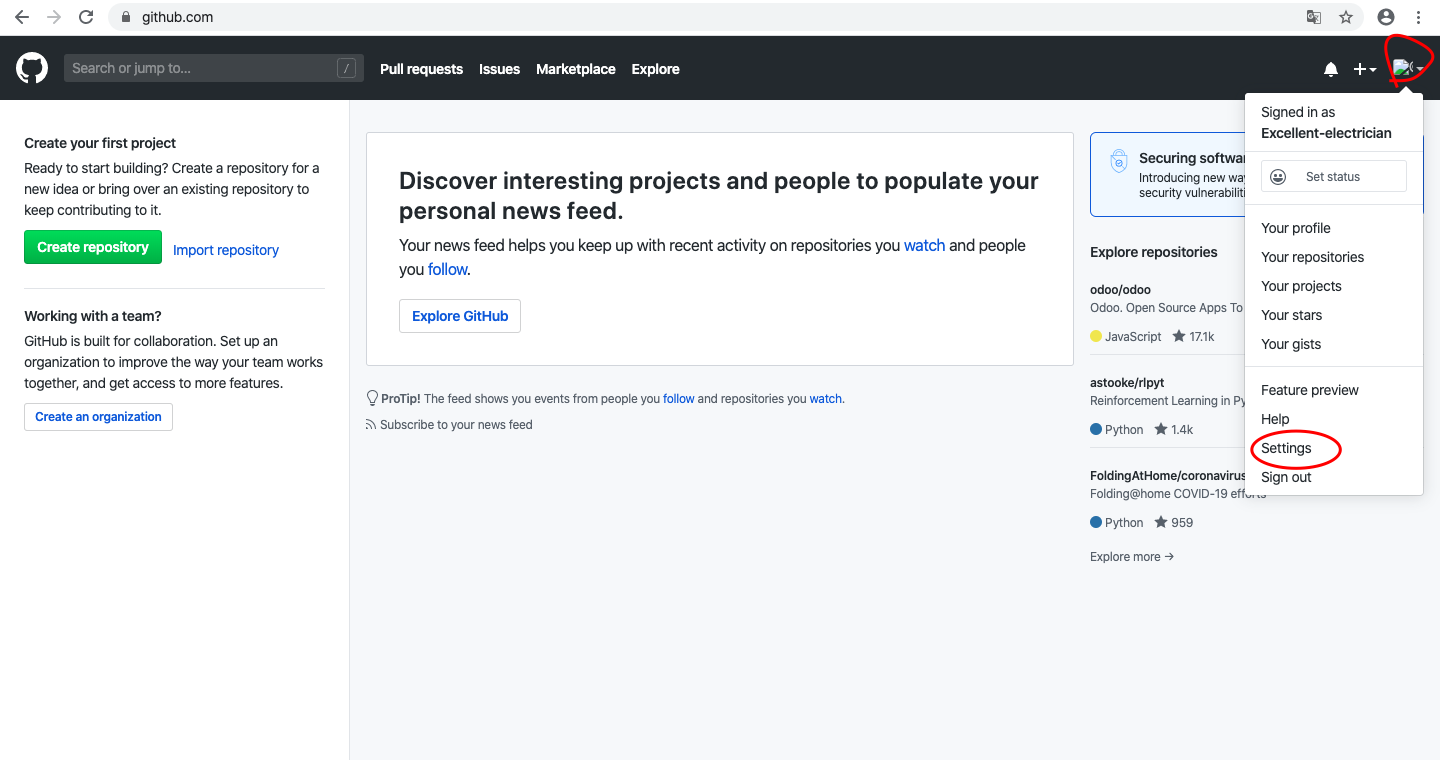Image resolution: width=1440 pixels, height=760 pixels.
Task: Click the Create your first project heading
Action: coord(100,143)
